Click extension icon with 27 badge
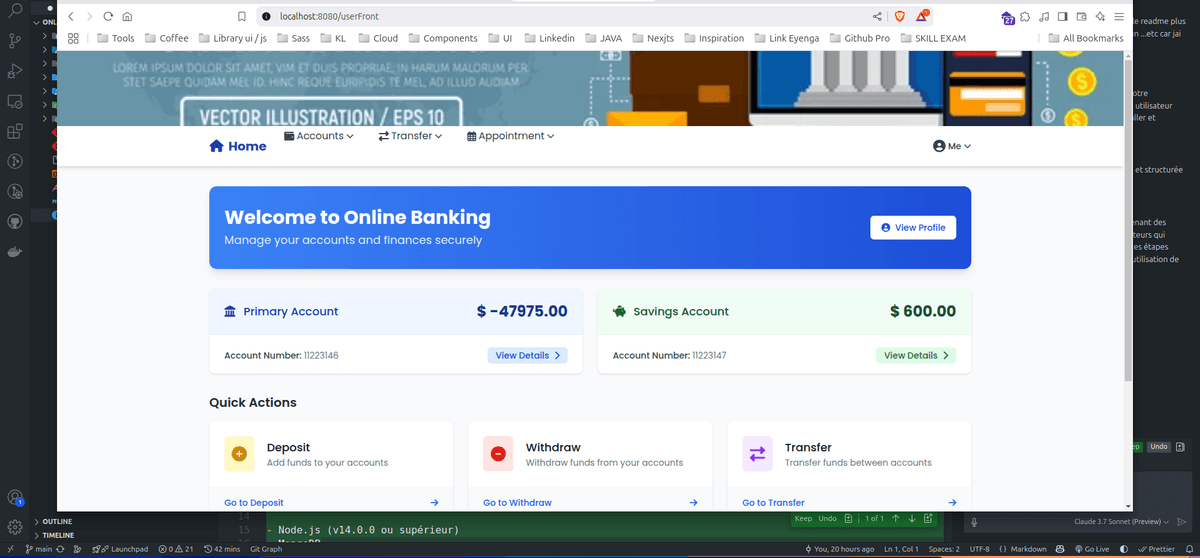This screenshot has height=558, width=1200. (x=1008, y=17)
